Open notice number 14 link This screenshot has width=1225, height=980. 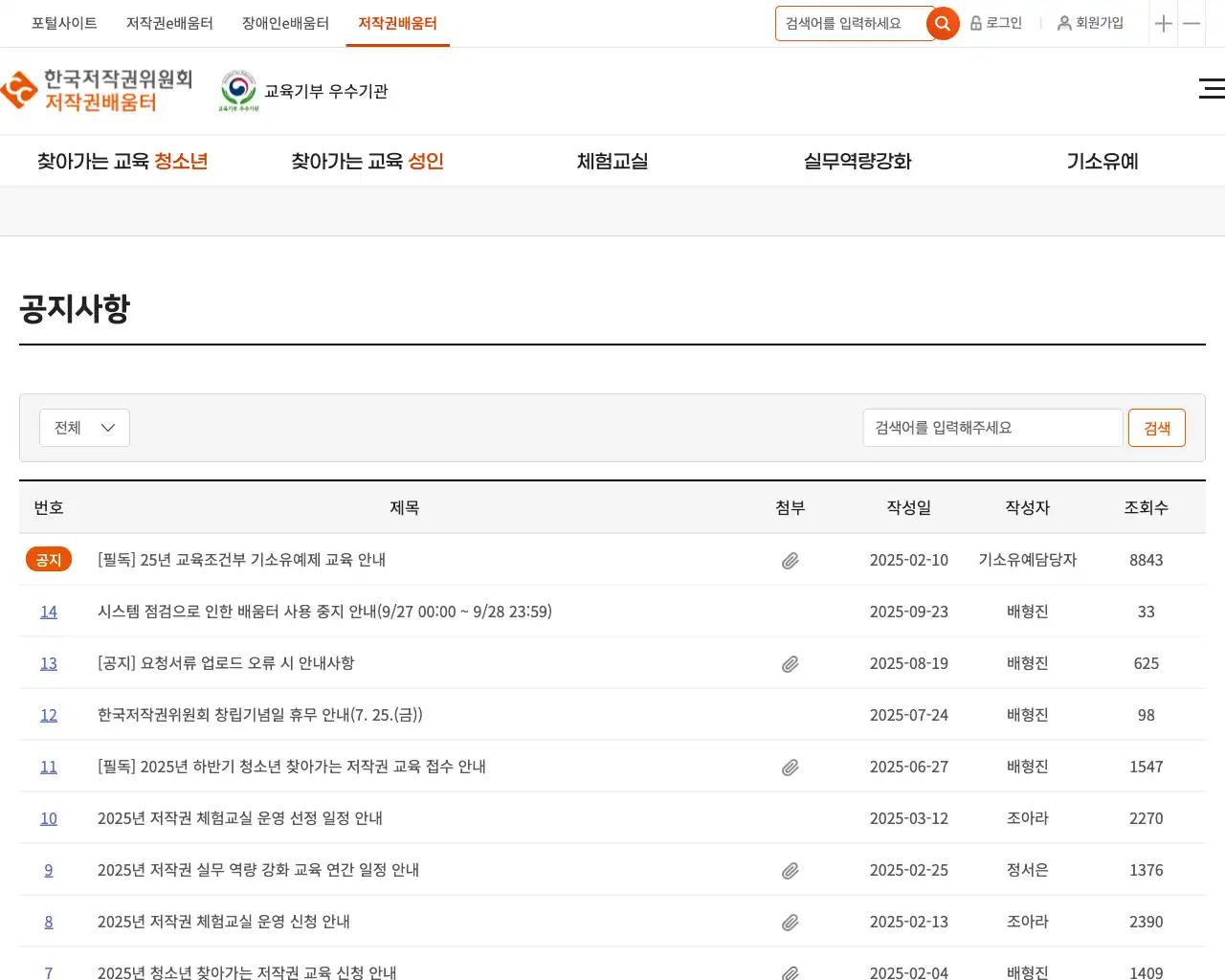[49, 612]
